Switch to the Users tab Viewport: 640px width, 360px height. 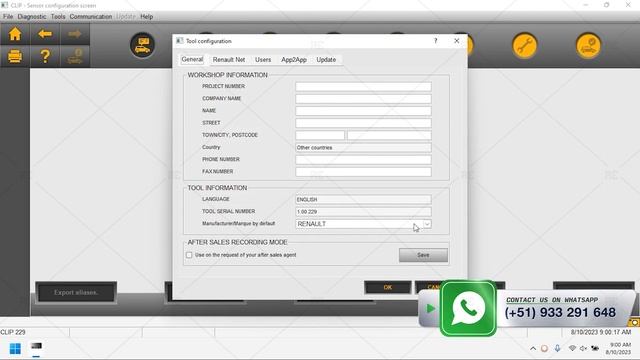(x=263, y=60)
